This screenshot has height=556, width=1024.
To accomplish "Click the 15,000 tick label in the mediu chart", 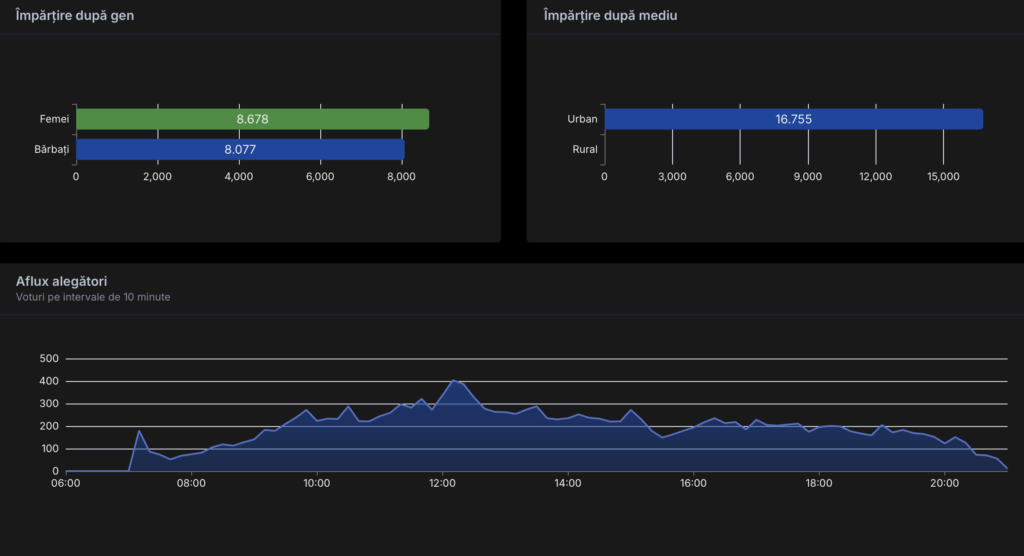I will pyautogui.click(x=943, y=177).
